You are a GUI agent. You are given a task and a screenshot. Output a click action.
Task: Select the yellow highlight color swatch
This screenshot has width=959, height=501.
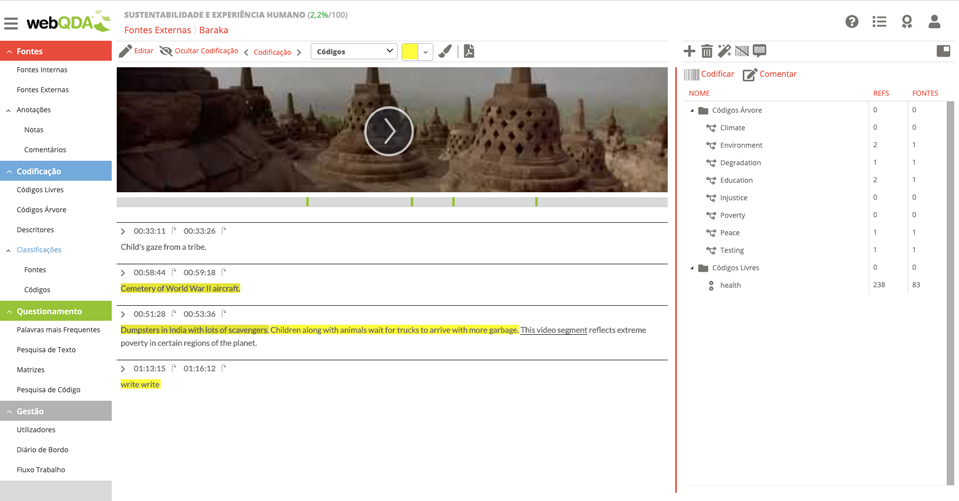click(x=410, y=52)
